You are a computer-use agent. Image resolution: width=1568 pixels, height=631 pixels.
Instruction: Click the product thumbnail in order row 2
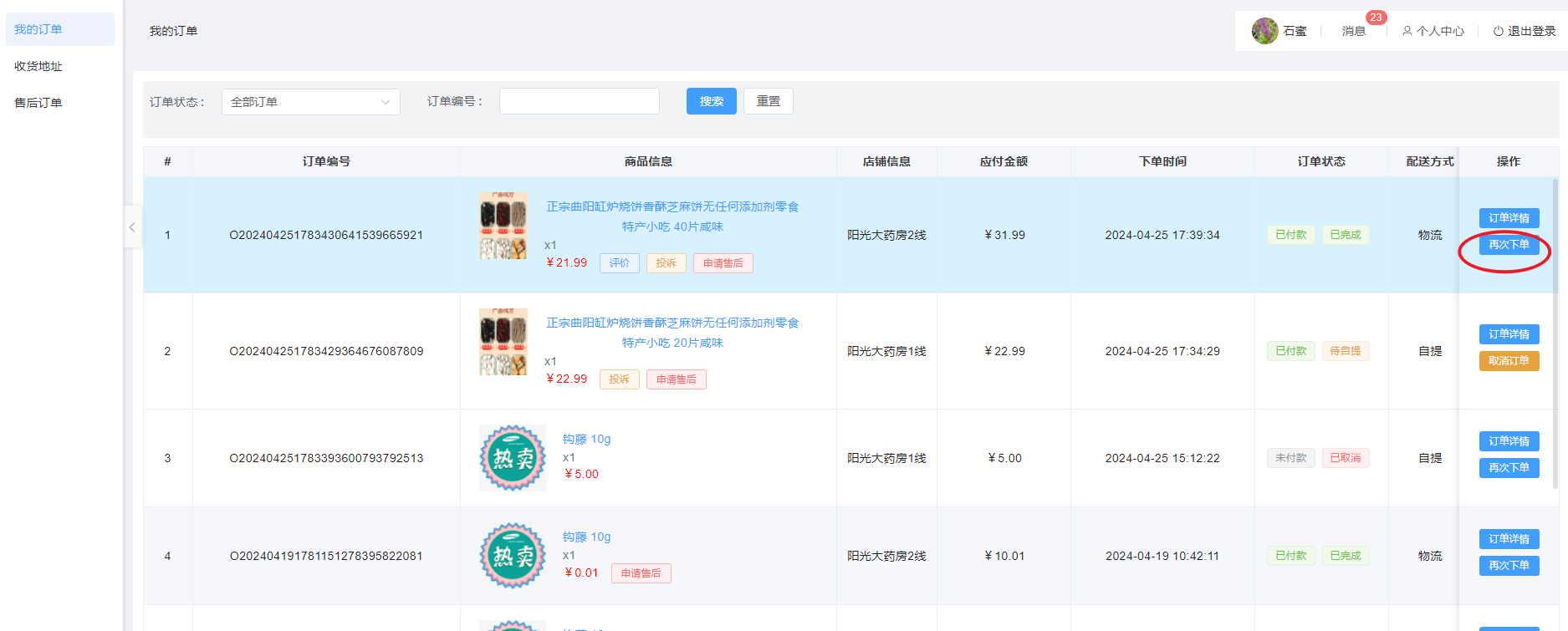coord(503,341)
